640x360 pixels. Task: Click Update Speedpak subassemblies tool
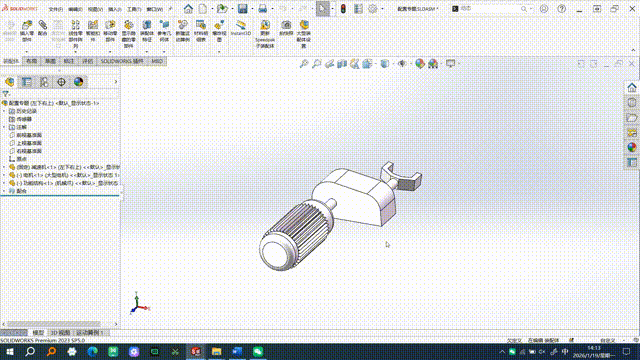(265, 34)
